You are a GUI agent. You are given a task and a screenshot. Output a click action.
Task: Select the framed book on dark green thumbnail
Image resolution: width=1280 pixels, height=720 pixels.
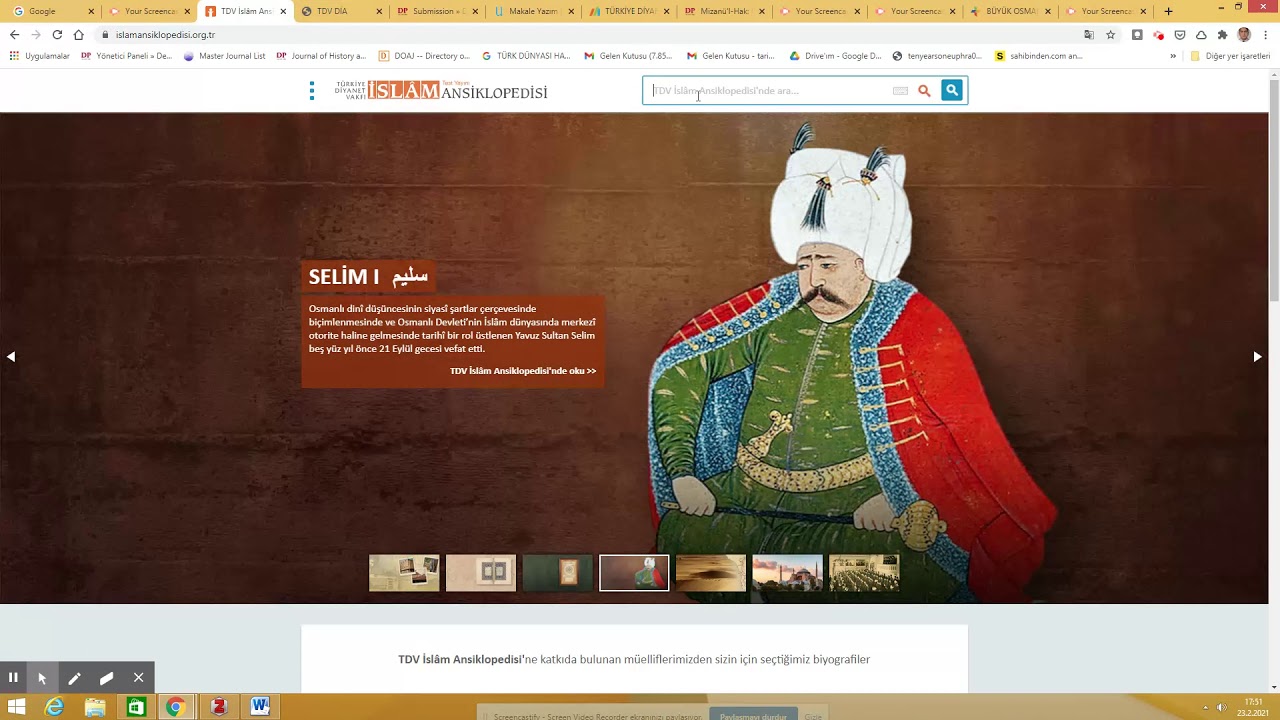(x=558, y=573)
